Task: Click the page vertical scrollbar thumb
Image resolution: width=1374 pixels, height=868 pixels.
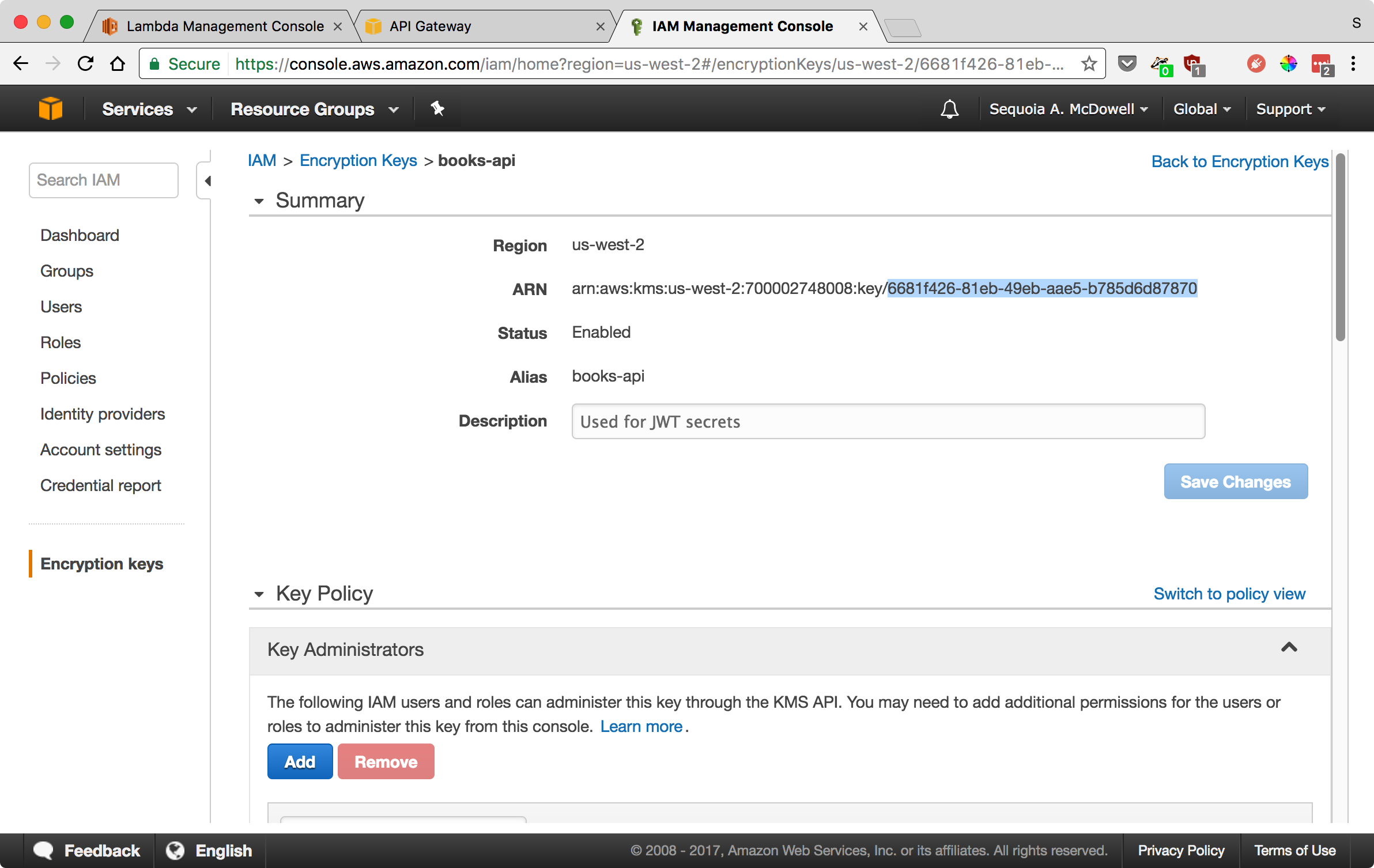Action: [1341, 248]
